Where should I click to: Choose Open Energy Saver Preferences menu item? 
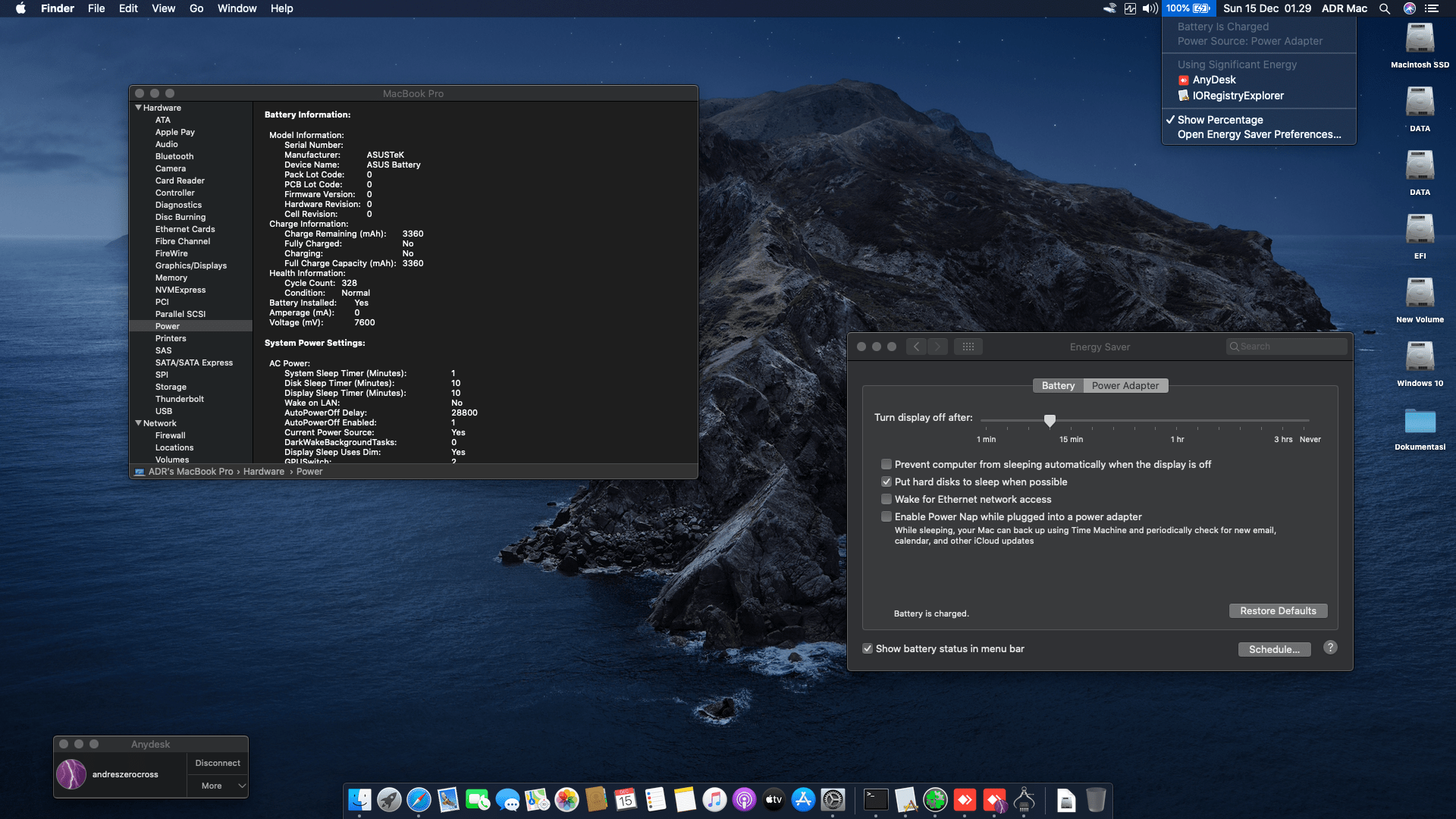(1259, 134)
